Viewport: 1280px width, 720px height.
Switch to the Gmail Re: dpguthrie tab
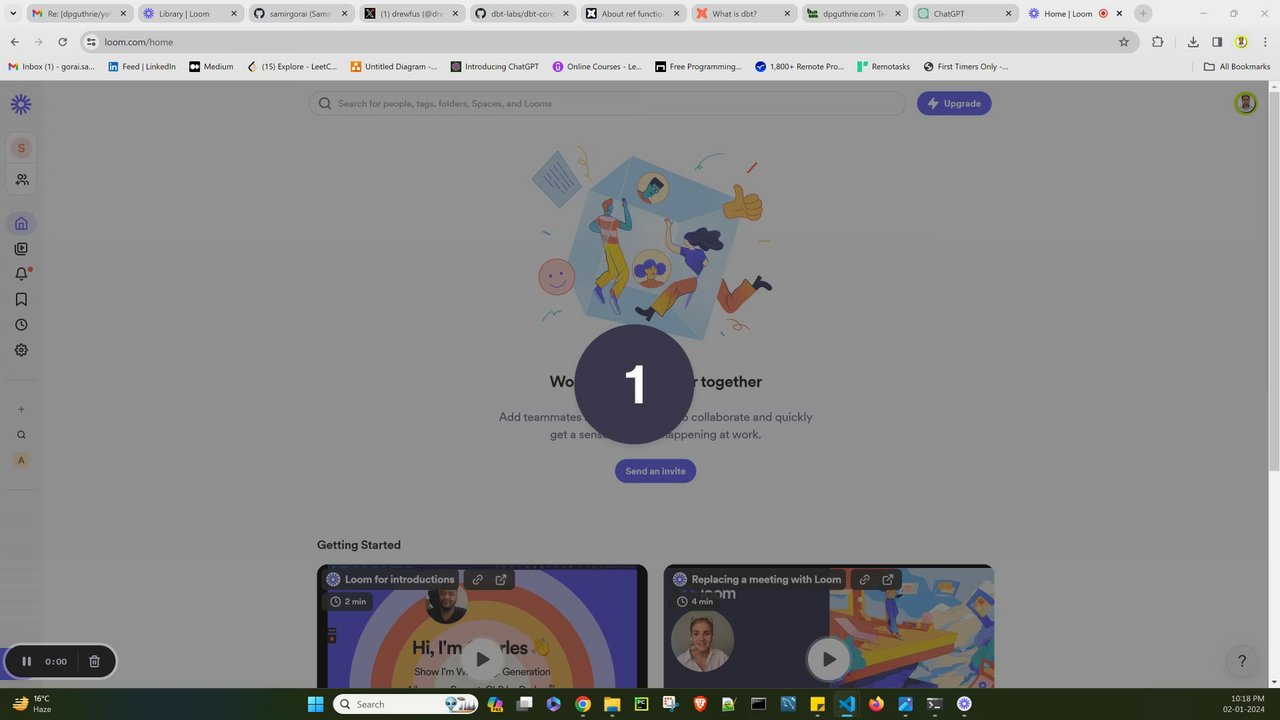(x=79, y=14)
